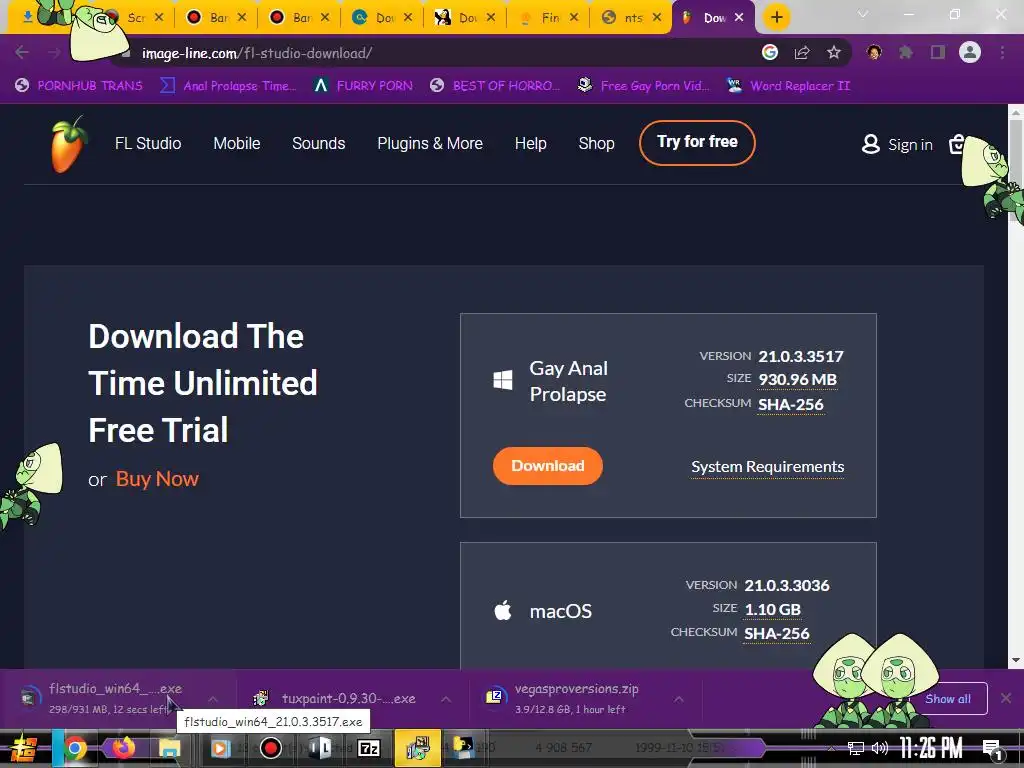Expand options for tuxpaint download
Viewport: 1024px width, 768px height.
click(x=445, y=699)
